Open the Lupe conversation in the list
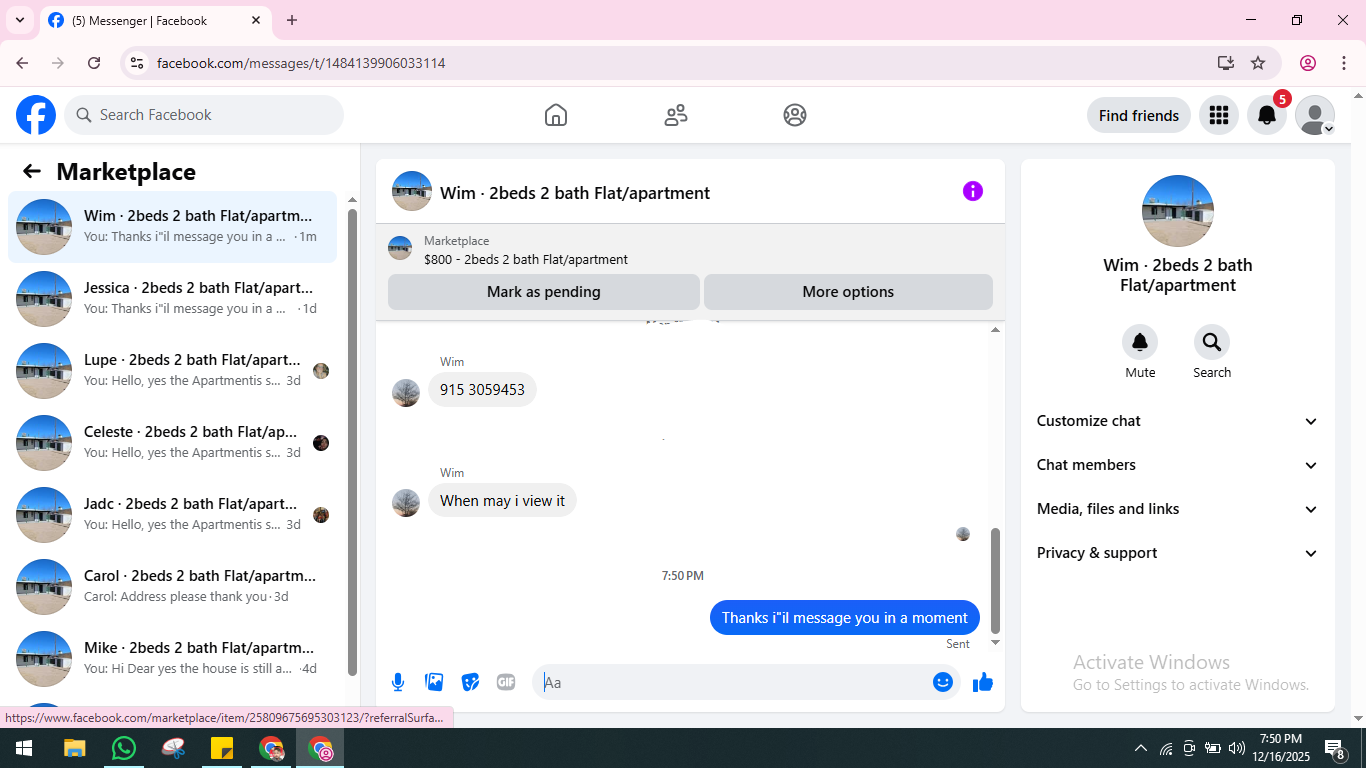 [x=172, y=371]
